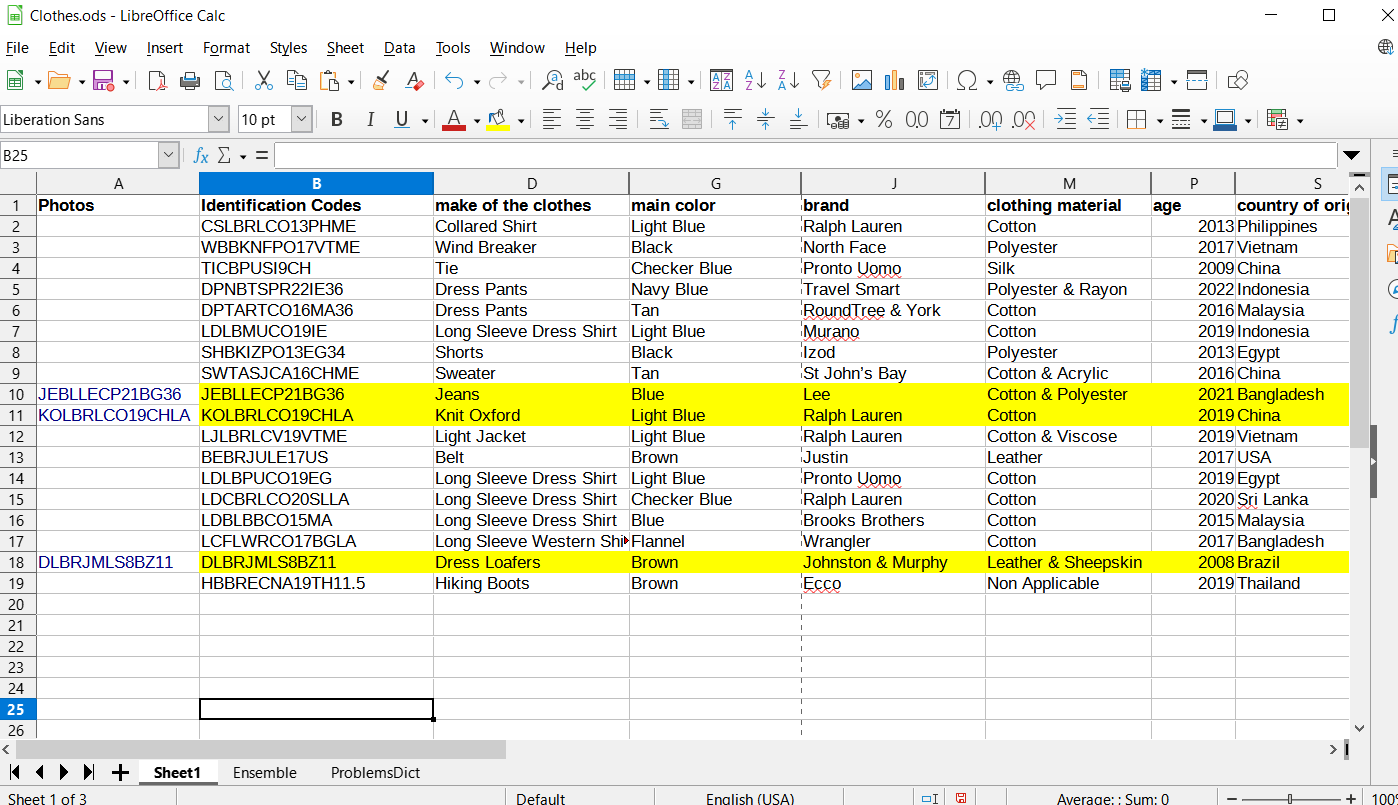This screenshot has width=1398, height=805.
Task: Open Print Preview from the toolbar
Action: (224, 81)
